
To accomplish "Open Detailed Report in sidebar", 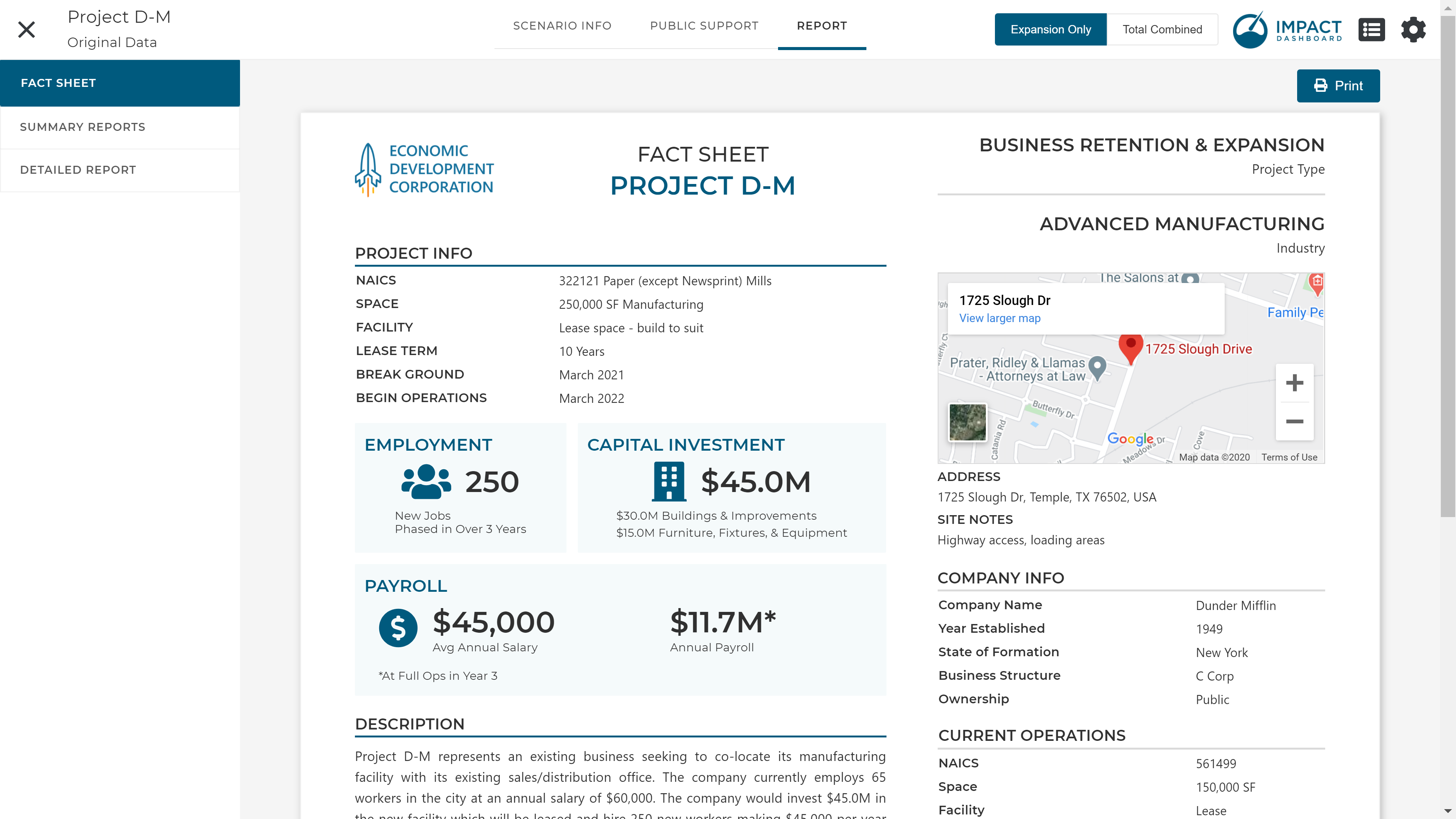I will tap(78, 170).
